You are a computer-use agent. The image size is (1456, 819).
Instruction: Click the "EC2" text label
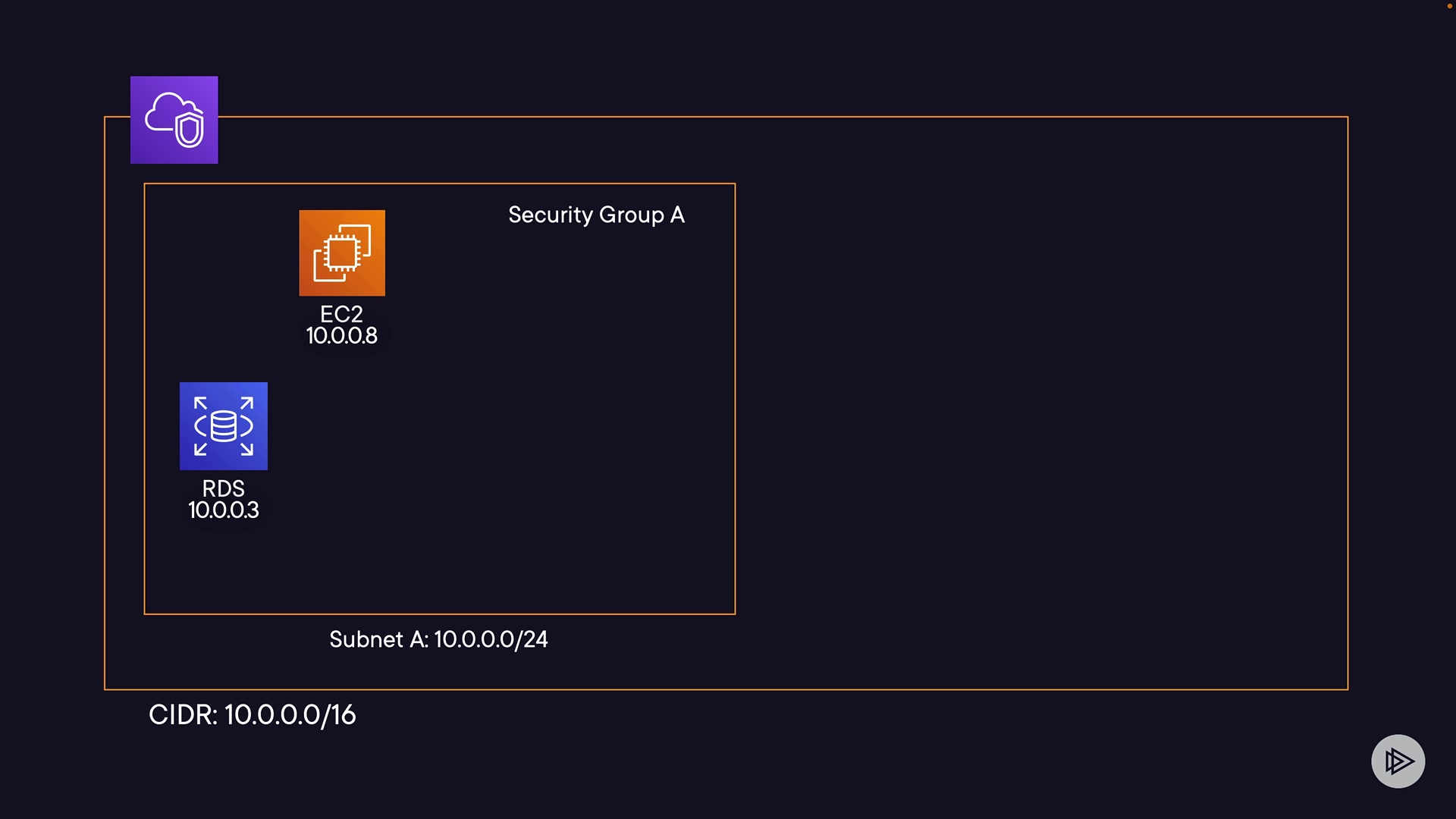341,314
